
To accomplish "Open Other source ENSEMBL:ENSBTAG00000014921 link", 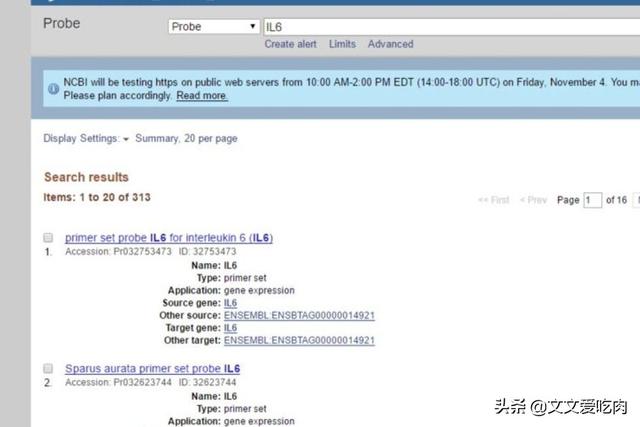I will click(299, 316).
